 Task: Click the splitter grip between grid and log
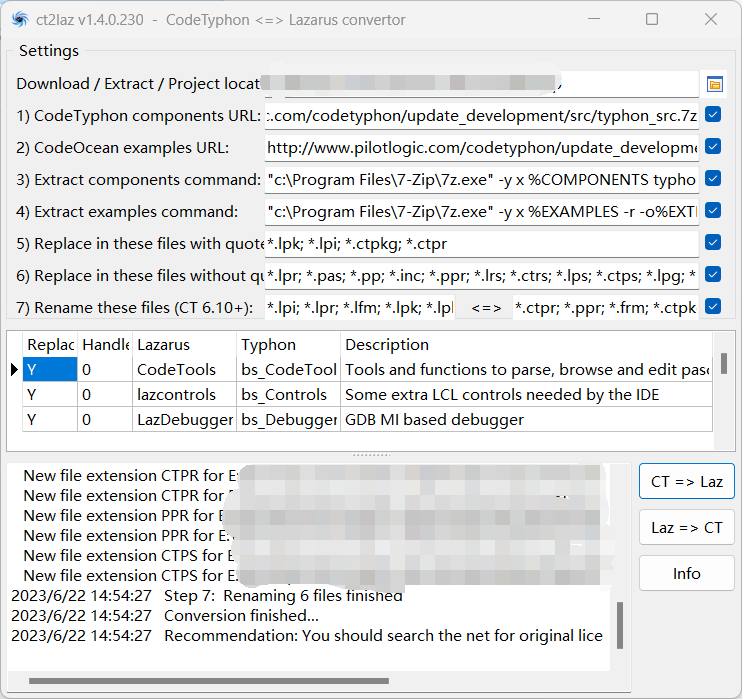pos(371,455)
